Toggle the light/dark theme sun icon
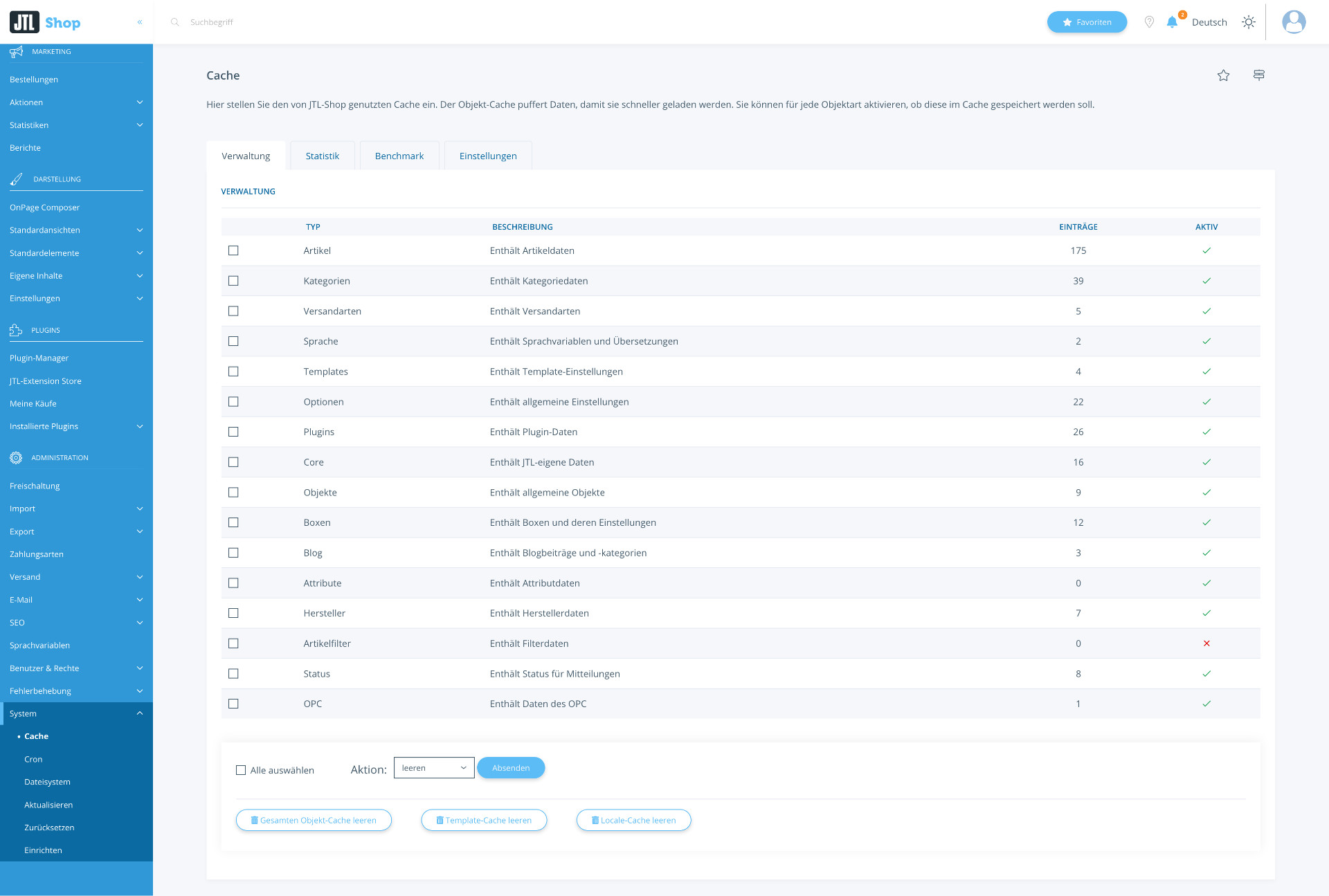1329x896 pixels. 1249,22
